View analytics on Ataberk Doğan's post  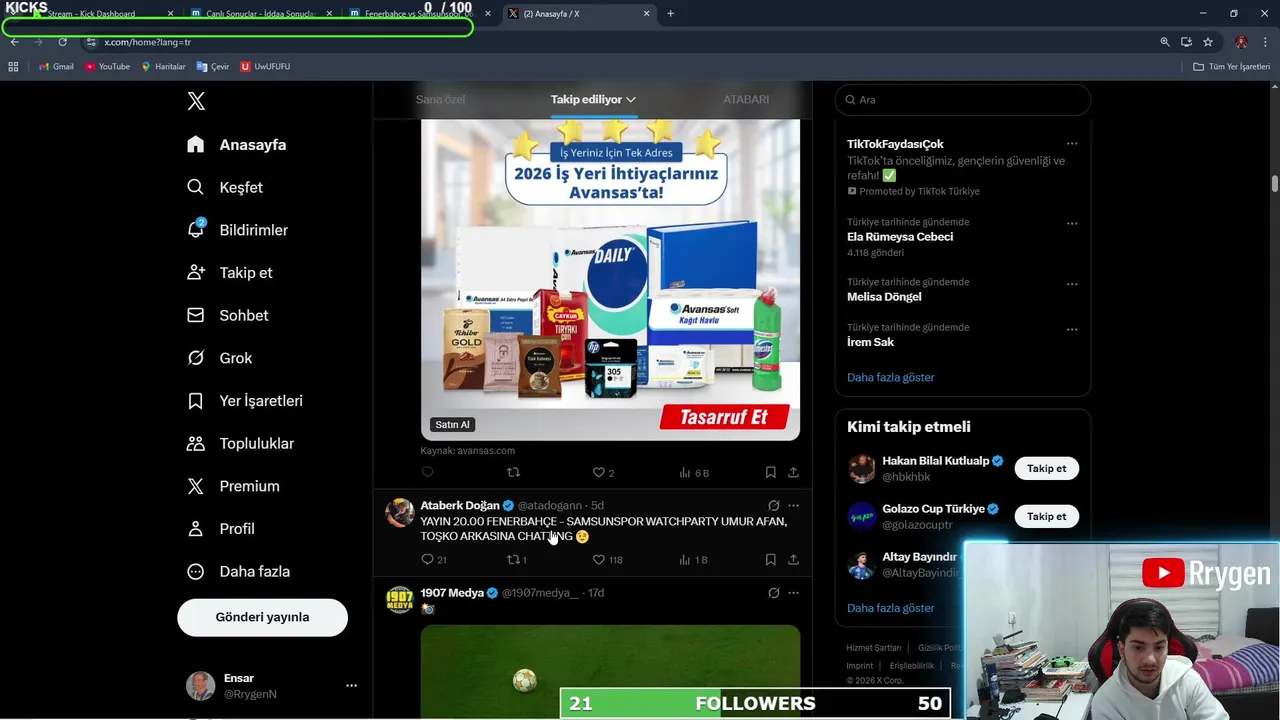coord(693,560)
